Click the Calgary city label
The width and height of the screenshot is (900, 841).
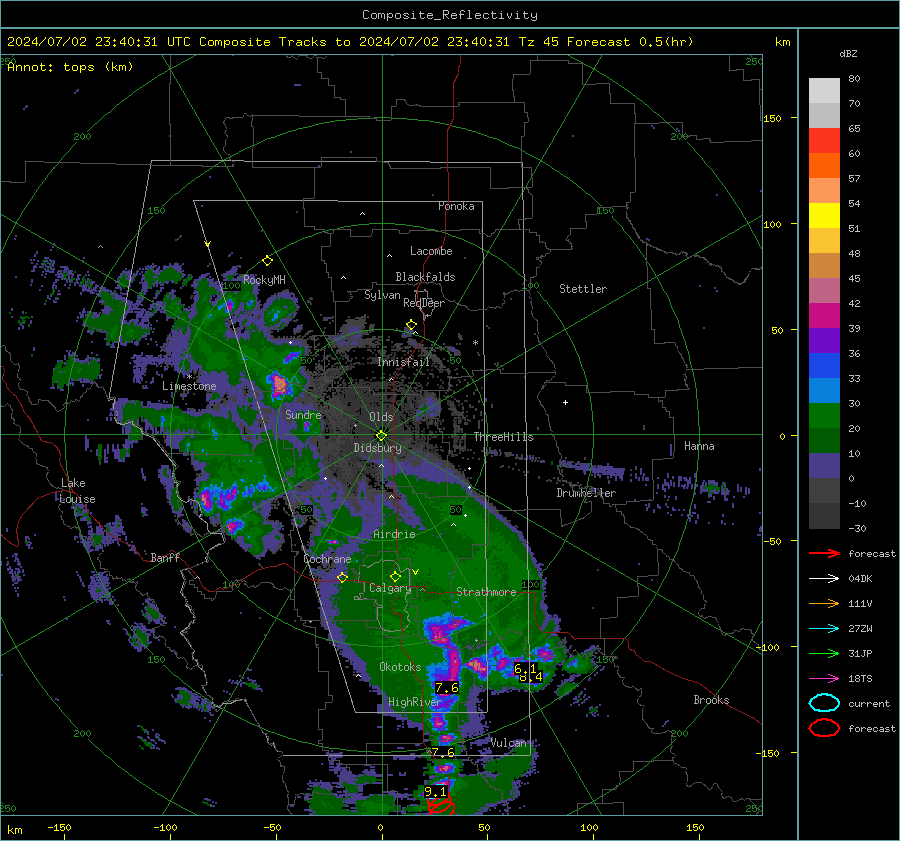390,588
